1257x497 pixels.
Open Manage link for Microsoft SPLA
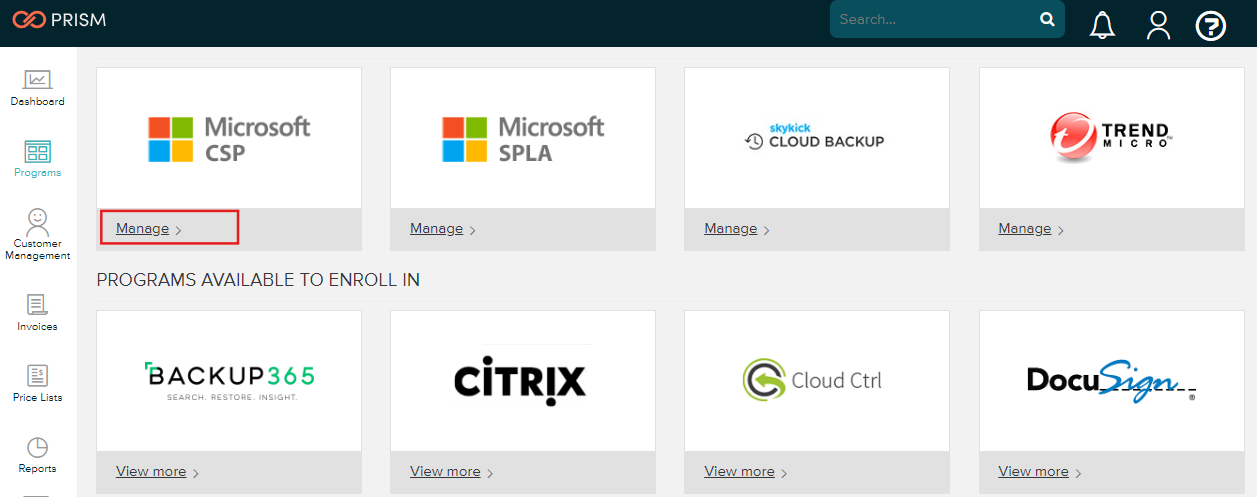436,229
